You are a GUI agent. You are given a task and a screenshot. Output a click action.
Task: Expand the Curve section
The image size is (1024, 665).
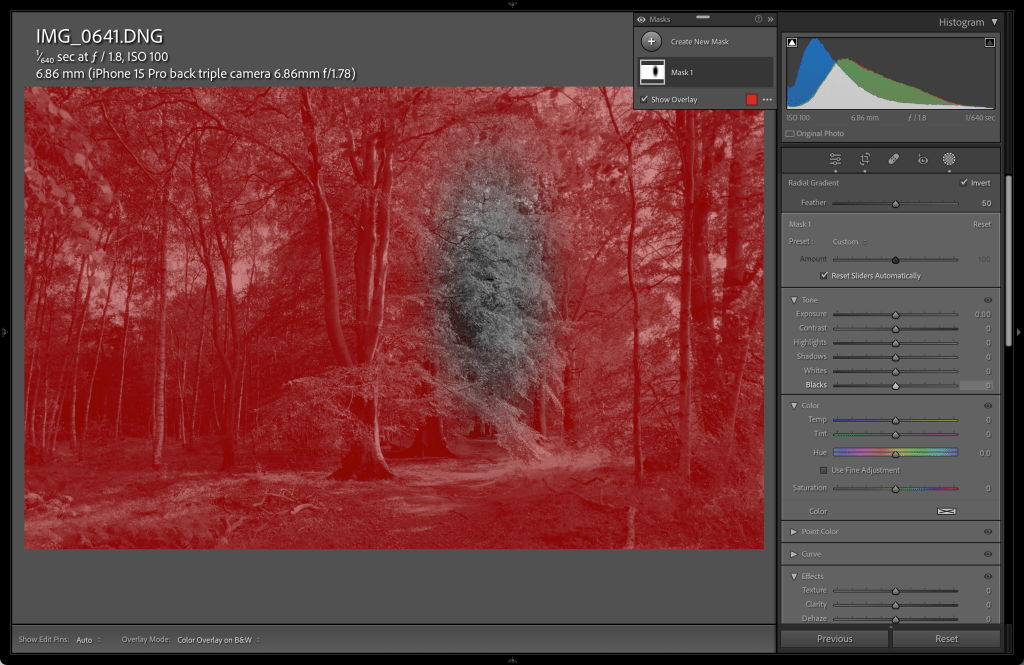click(x=794, y=554)
